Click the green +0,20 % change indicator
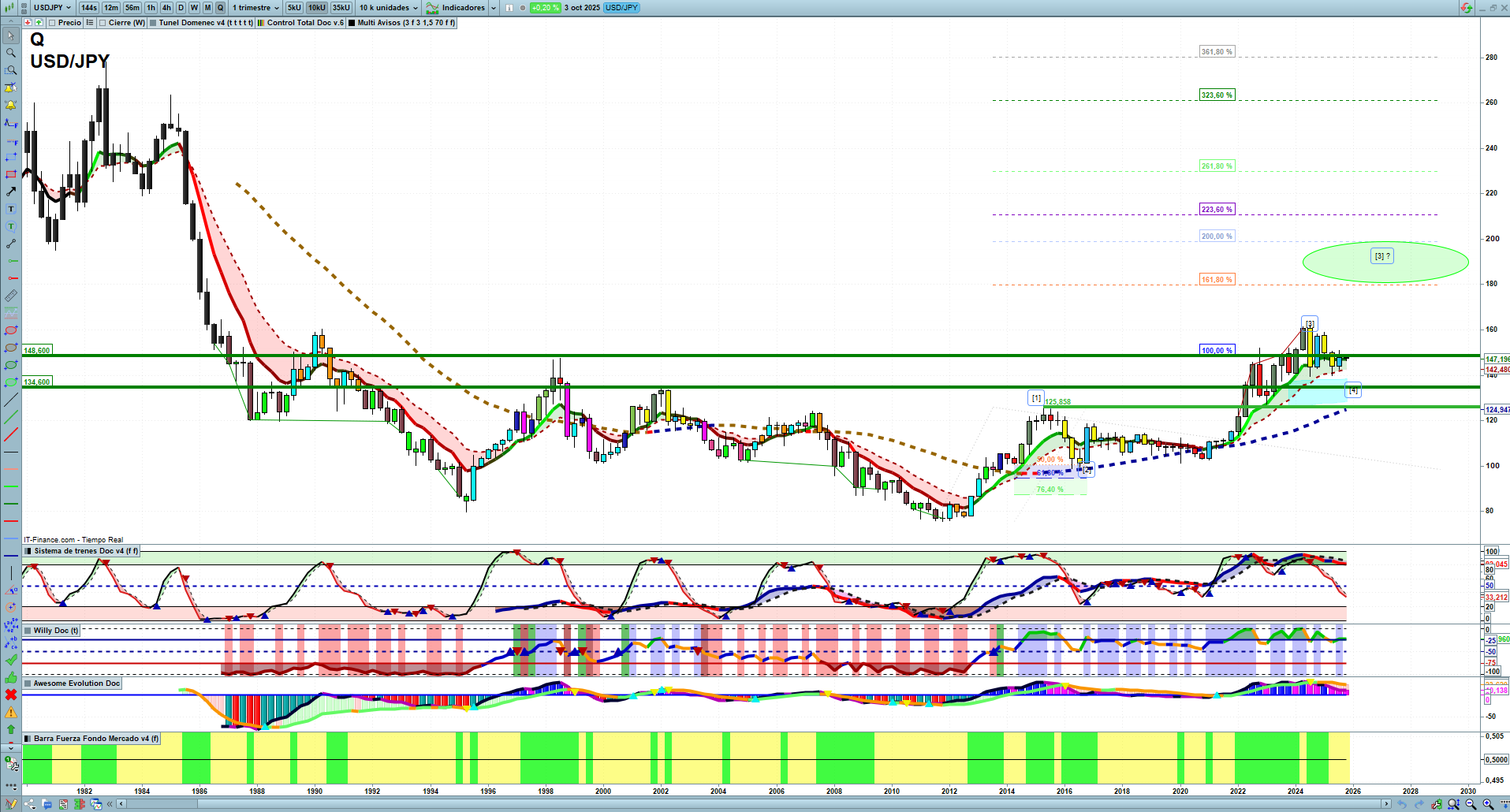 (545, 8)
